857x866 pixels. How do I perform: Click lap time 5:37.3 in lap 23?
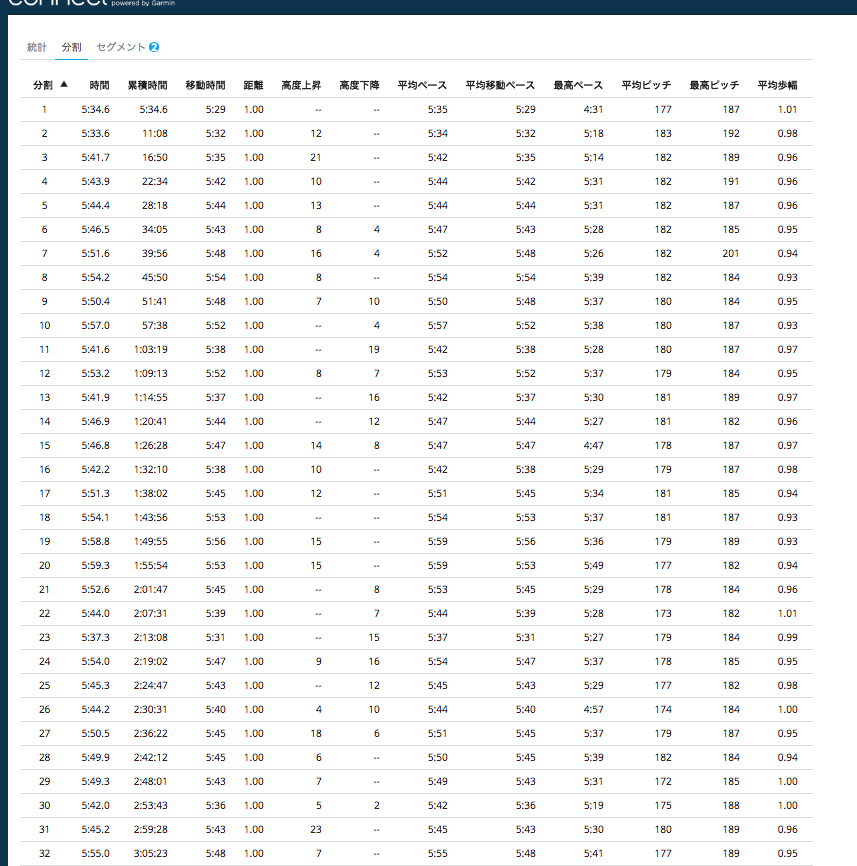click(96, 638)
